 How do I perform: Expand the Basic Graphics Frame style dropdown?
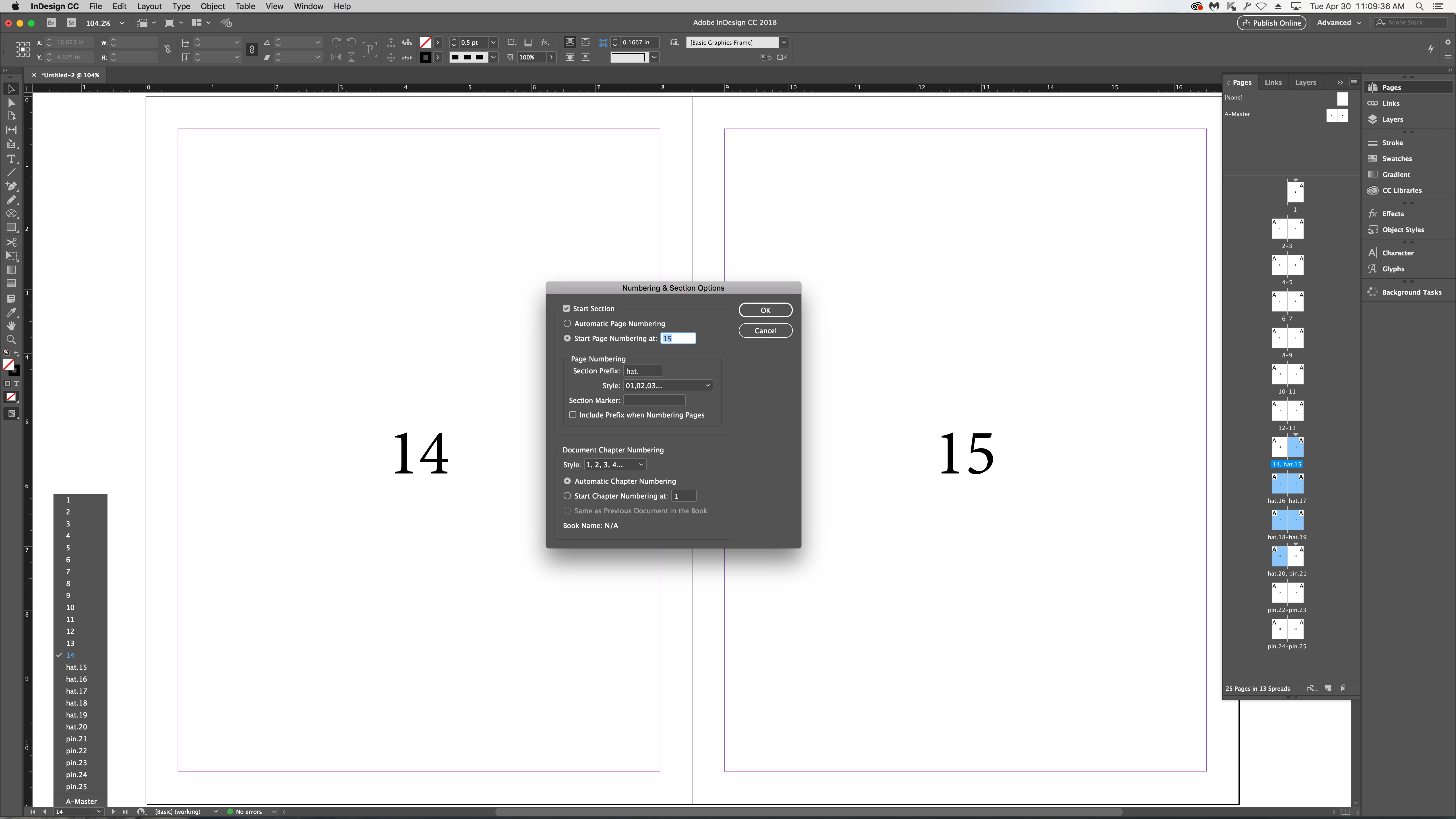[x=783, y=42]
